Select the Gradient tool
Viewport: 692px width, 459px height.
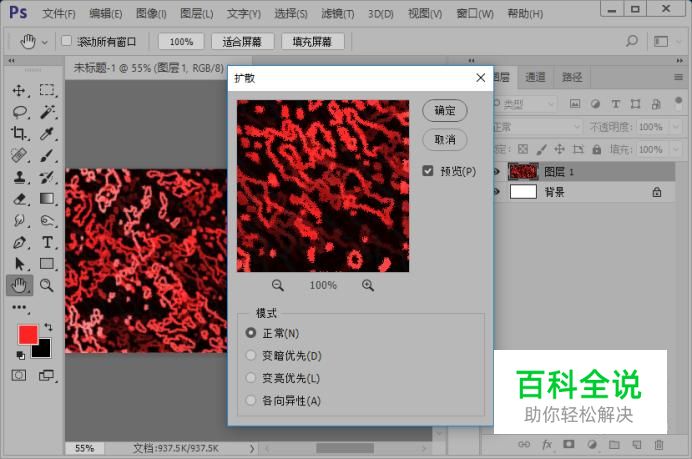(47, 199)
